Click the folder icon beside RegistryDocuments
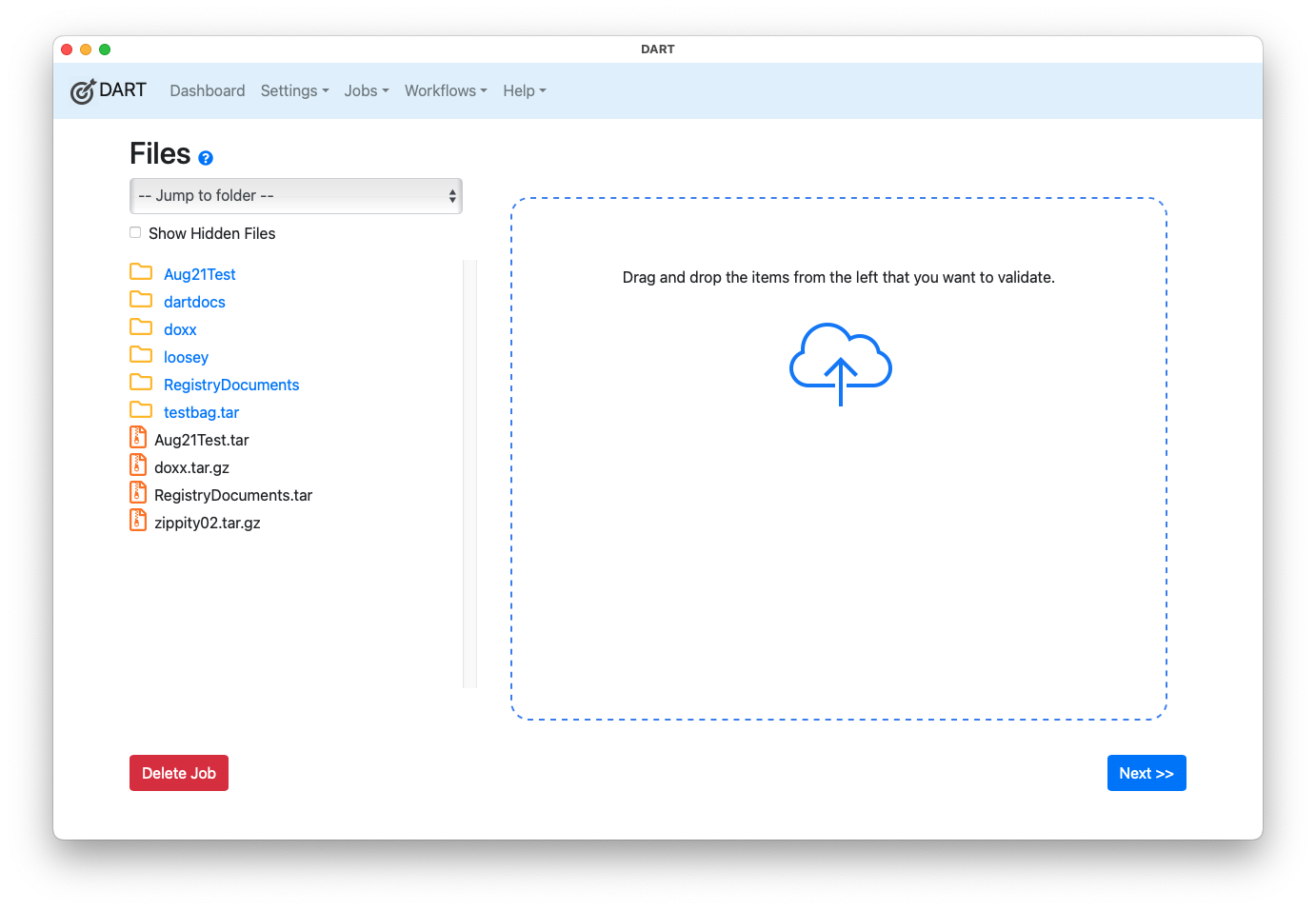 click(140, 382)
